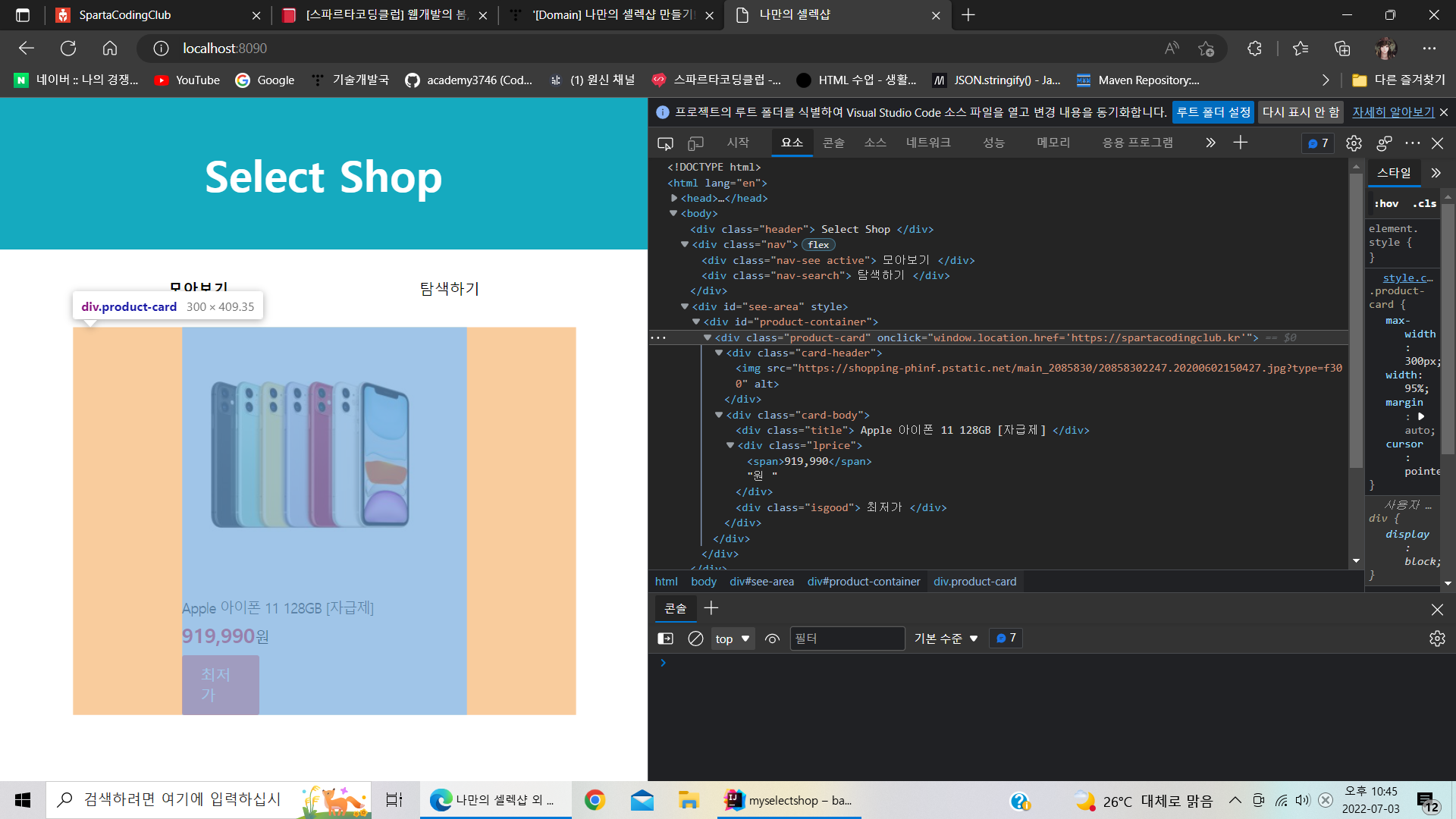
Task: Open console settings gear
Action: click(1437, 639)
